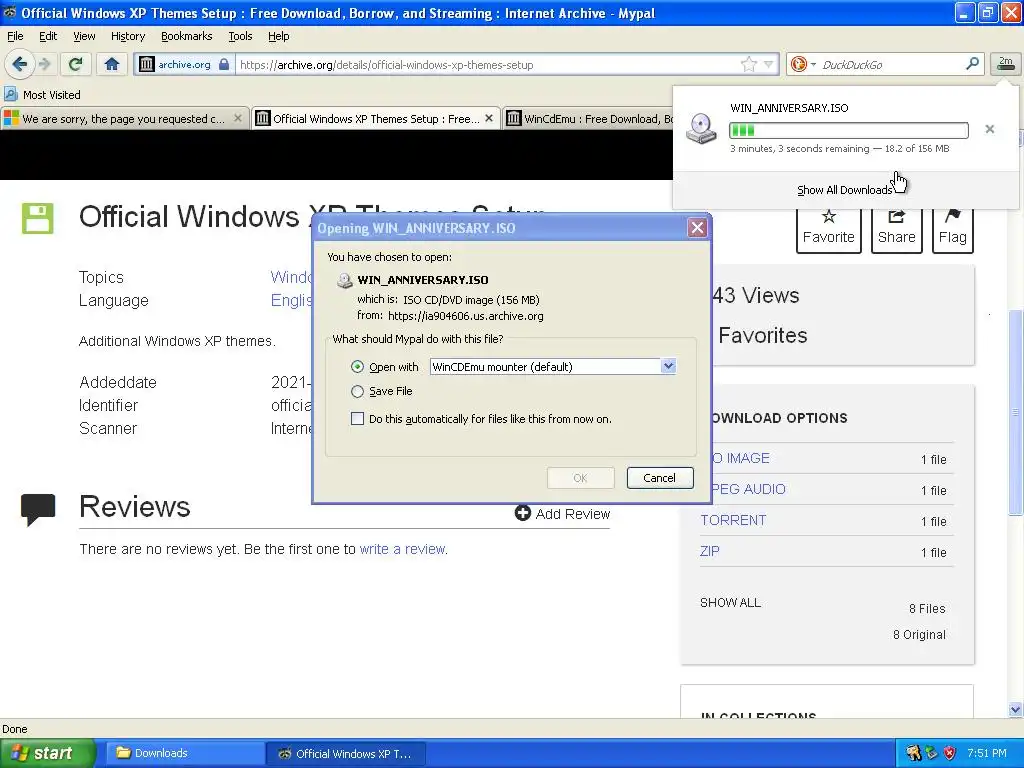Open the Most Visited bookmarks folder
The width and height of the screenshot is (1024, 768).
[x=43, y=95]
